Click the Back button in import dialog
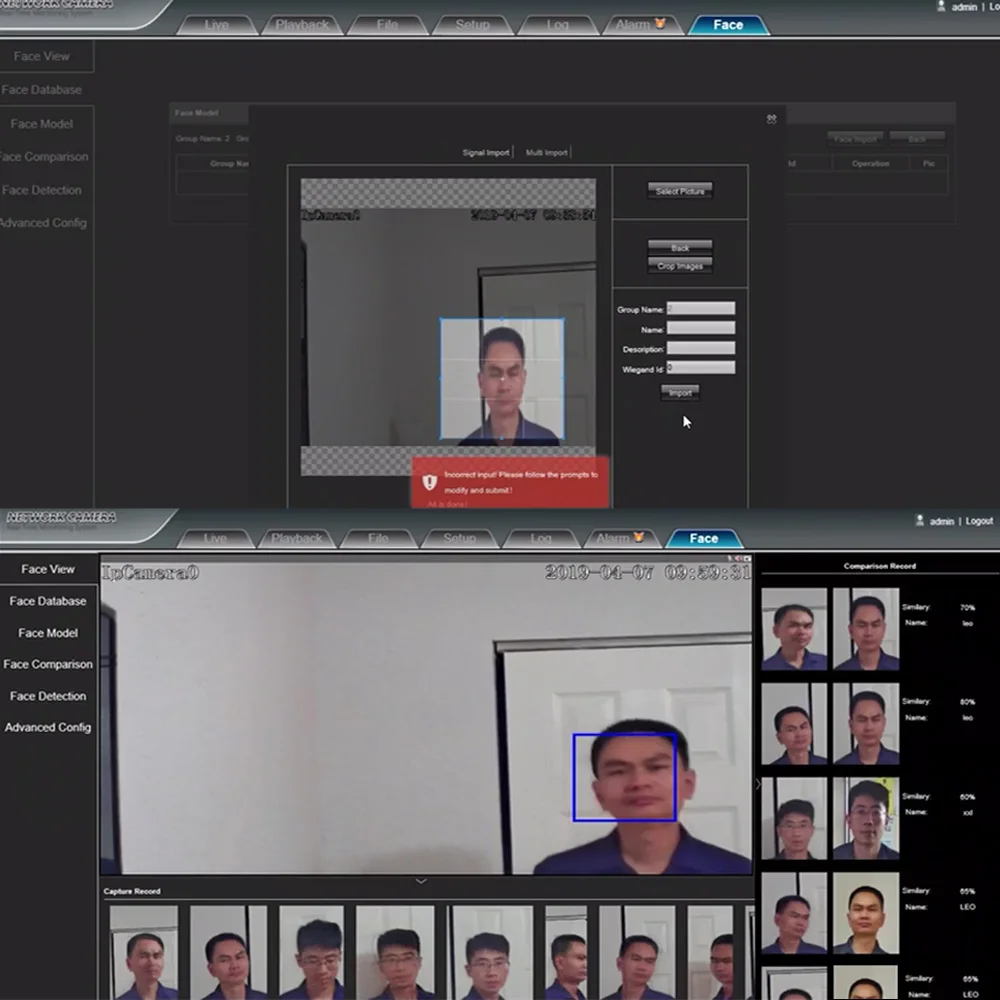 tap(680, 247)
